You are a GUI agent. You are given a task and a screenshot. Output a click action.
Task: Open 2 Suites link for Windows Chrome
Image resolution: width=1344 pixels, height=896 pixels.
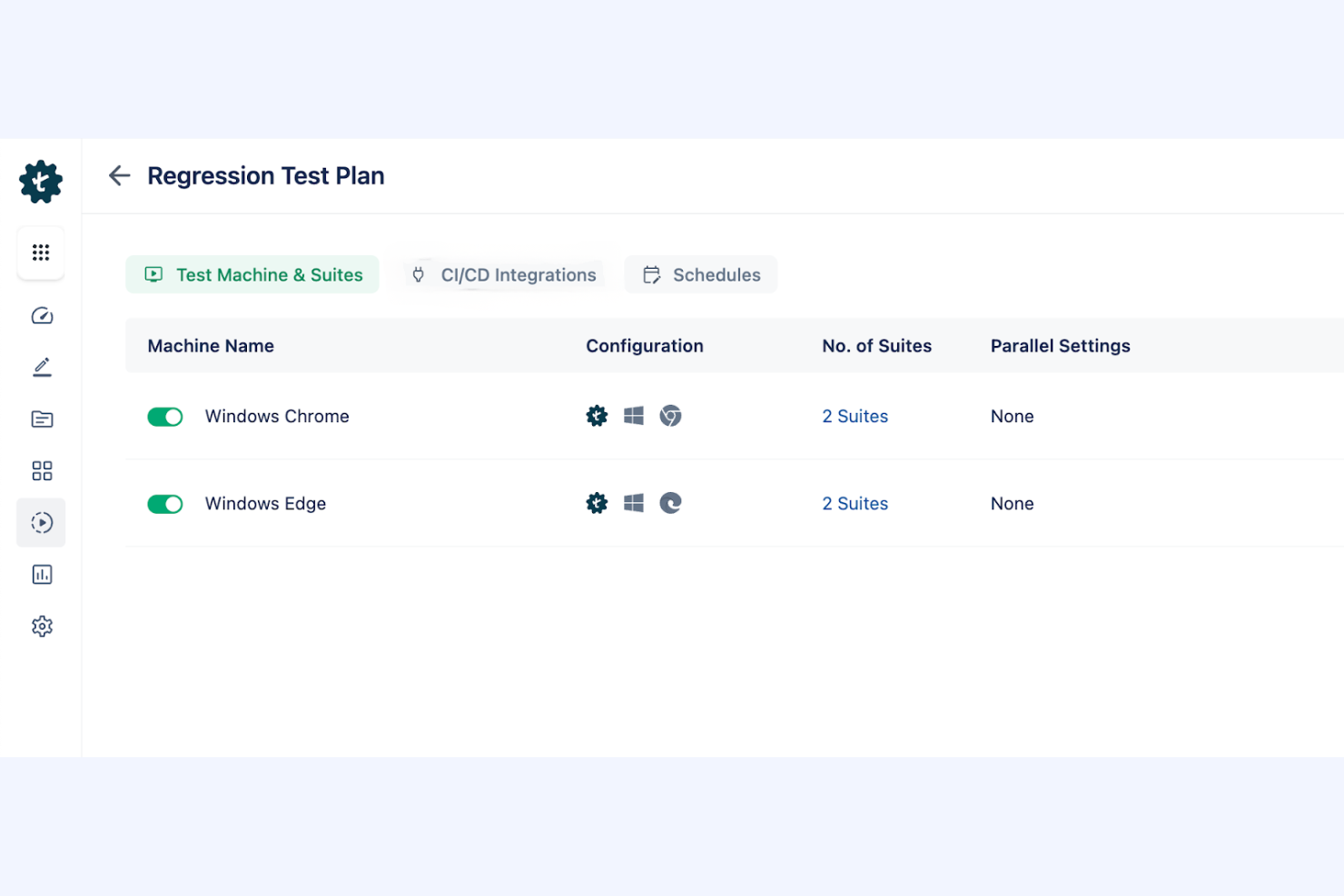tap(855, 416)
